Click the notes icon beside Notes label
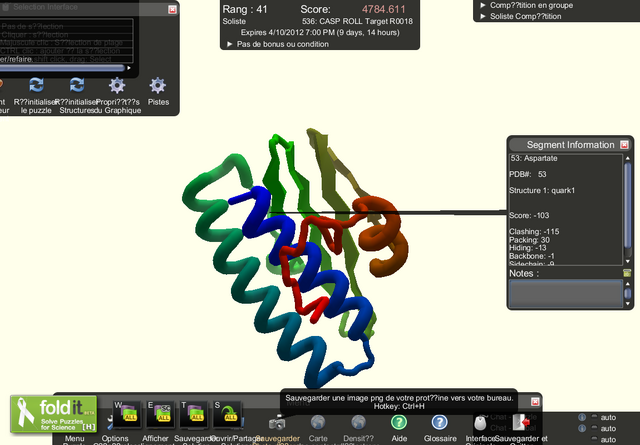Viewport: 640px width, 445px height. click(x=627, y=273)
